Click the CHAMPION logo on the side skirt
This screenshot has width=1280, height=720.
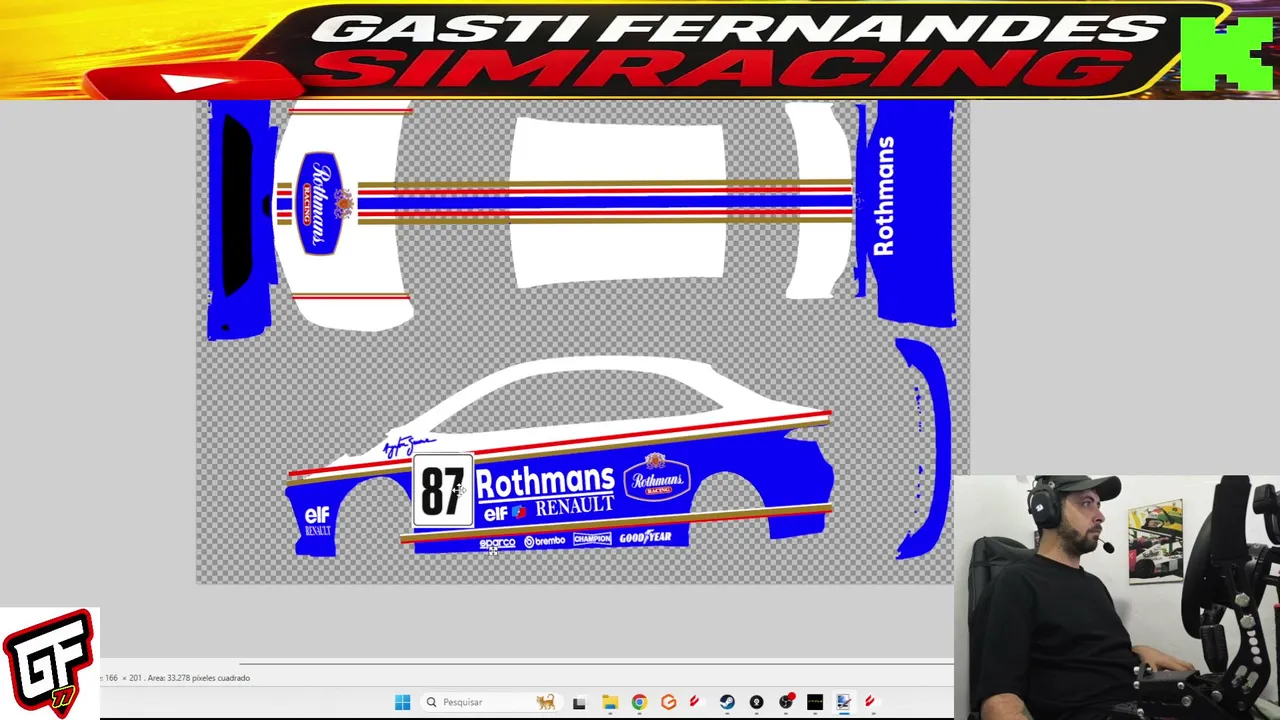592,540
